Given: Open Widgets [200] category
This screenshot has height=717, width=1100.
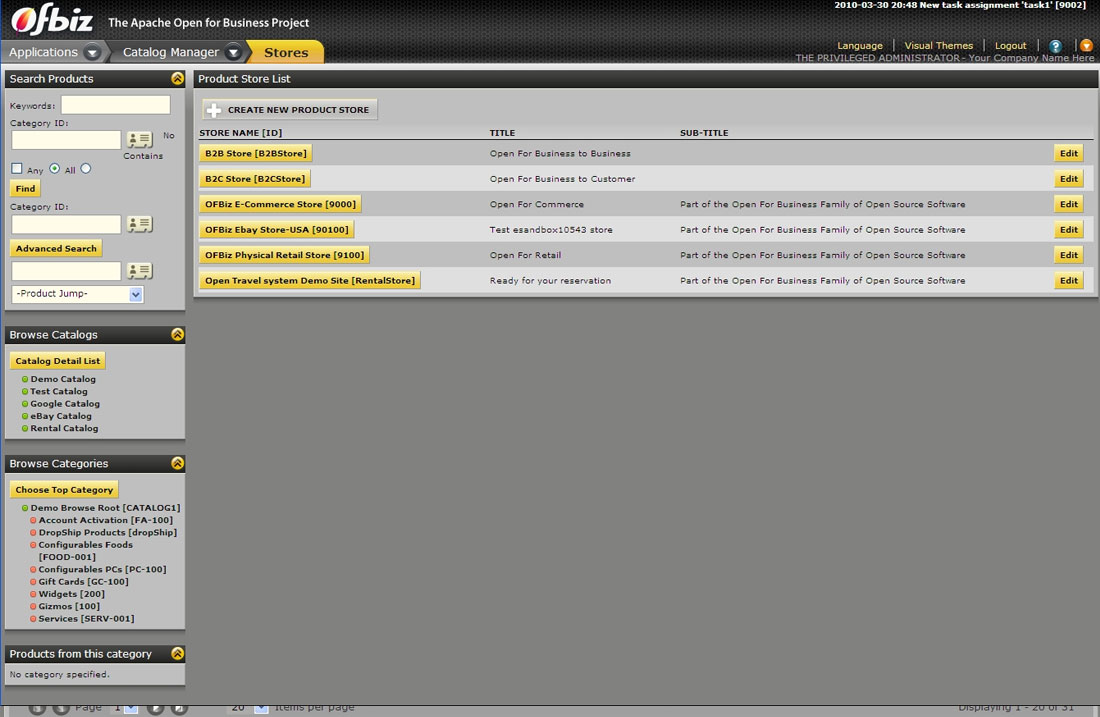Looking at the screenshot, I should pyautogui.click(x=72, y=594).
